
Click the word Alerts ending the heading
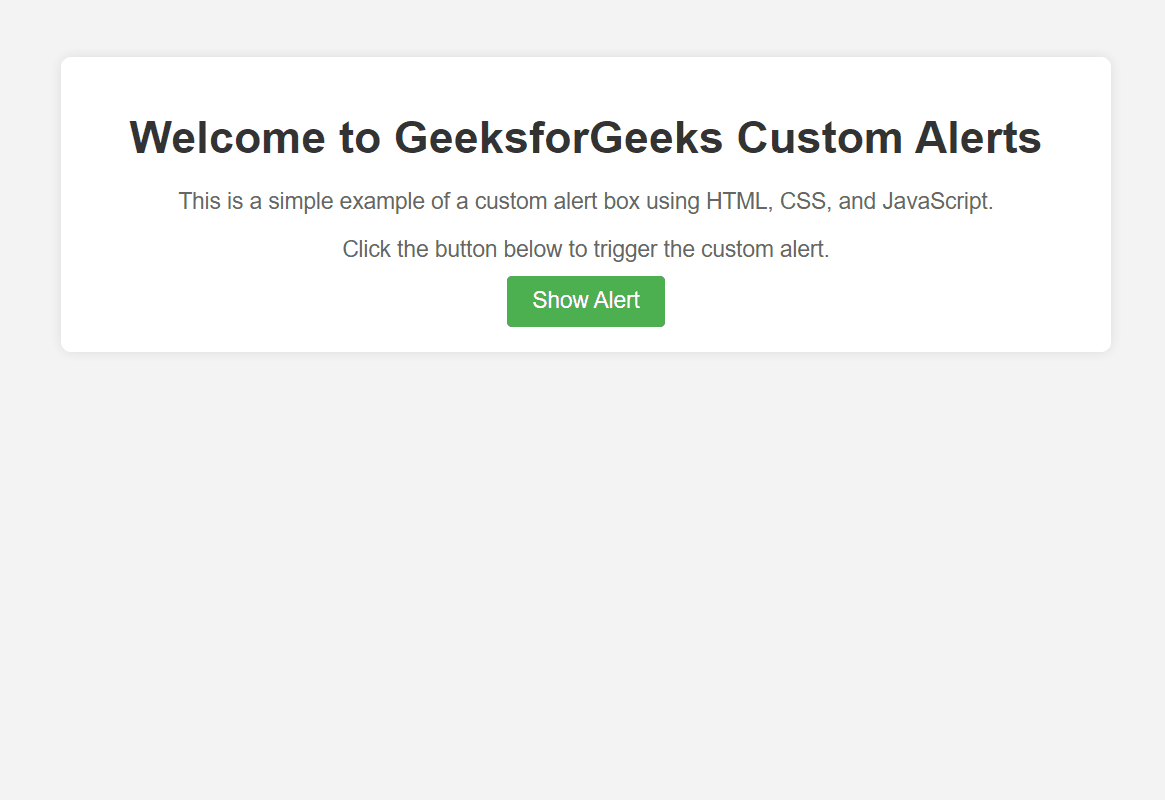coord(978,137)
